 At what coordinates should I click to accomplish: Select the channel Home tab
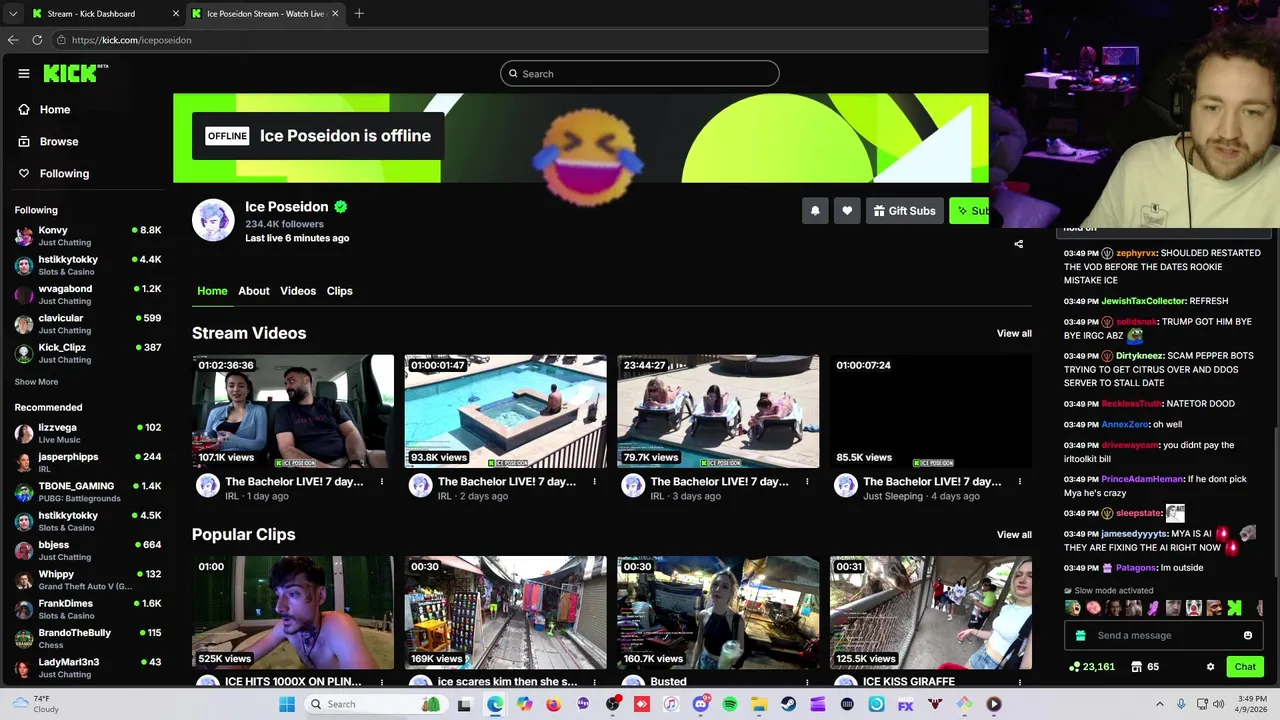(212, 291)
